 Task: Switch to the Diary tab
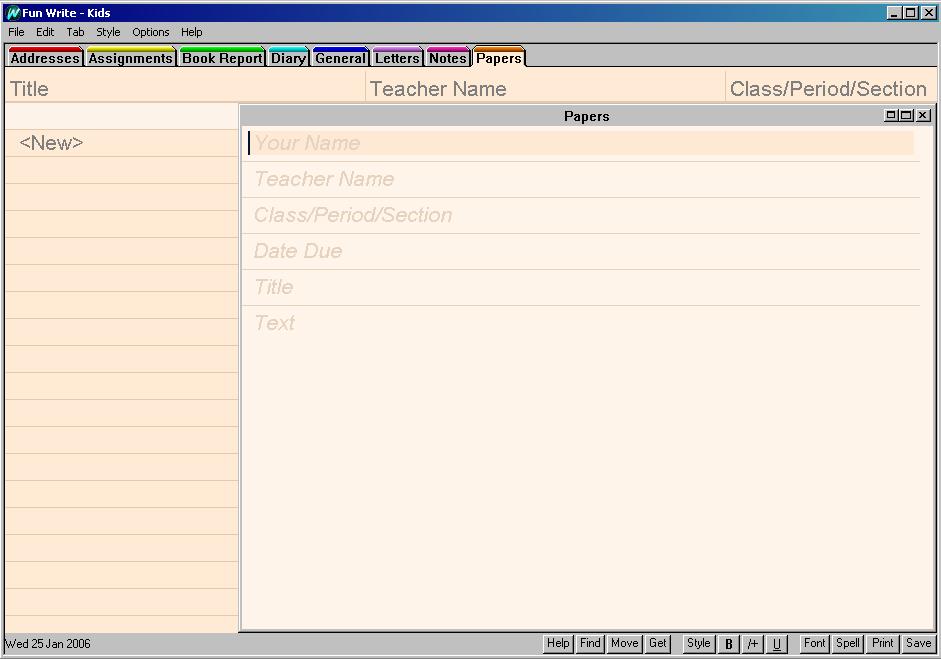288,58
